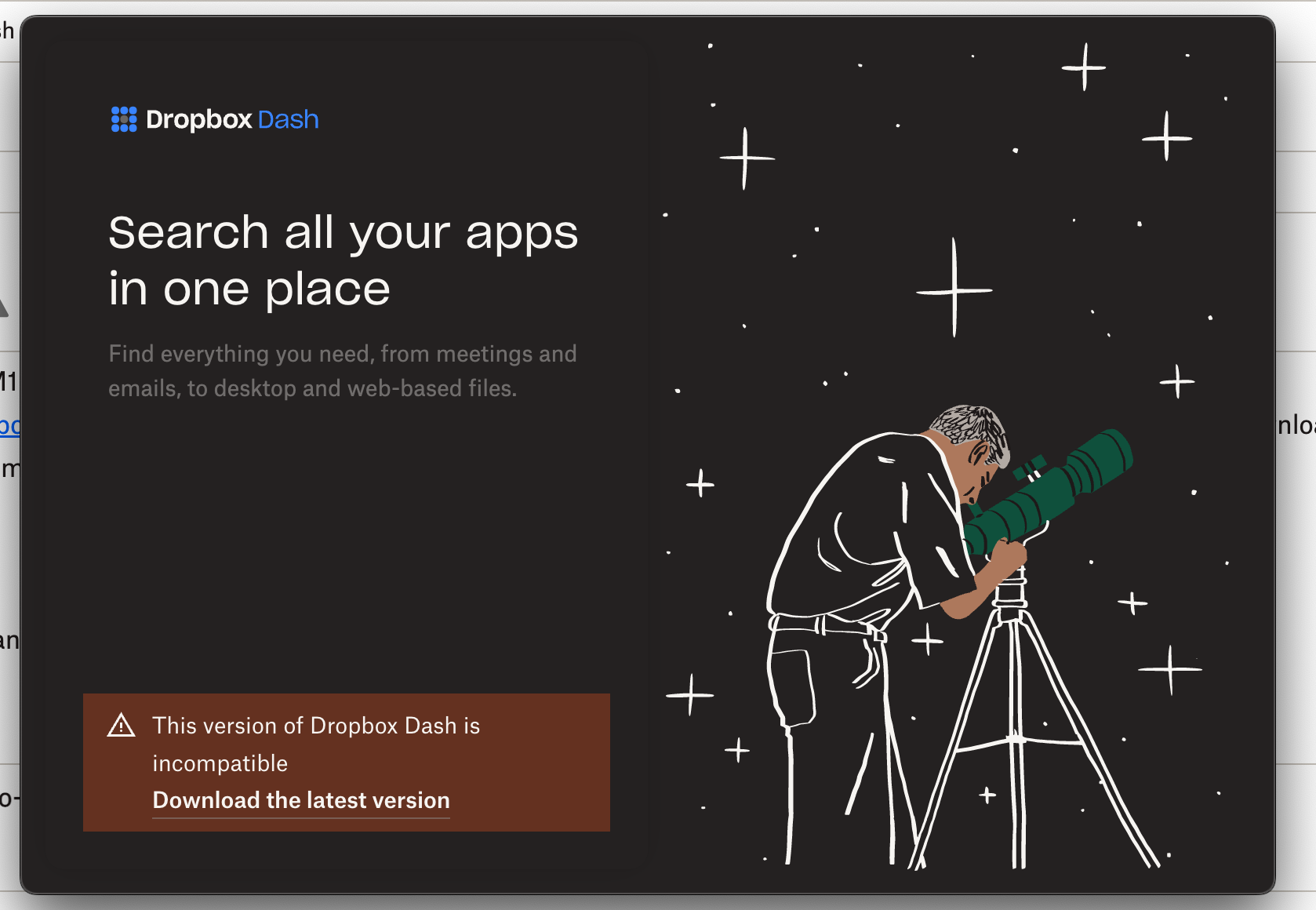This screenshot has height=910, width=1316.
Task: Select the description text about meetings and emails
Action: (x=343, y=370)
